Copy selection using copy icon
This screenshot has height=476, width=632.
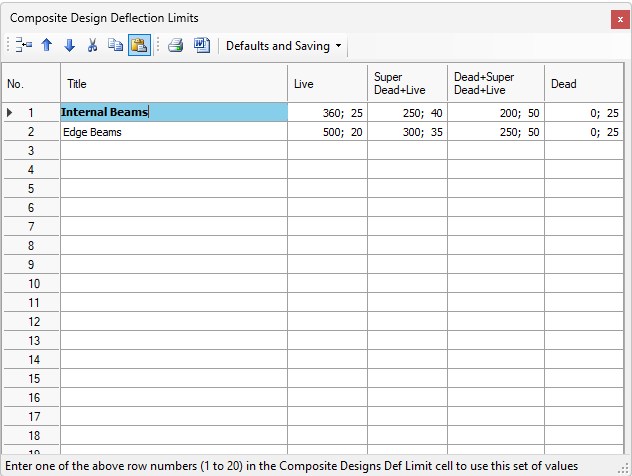click(x=116, y=45)
